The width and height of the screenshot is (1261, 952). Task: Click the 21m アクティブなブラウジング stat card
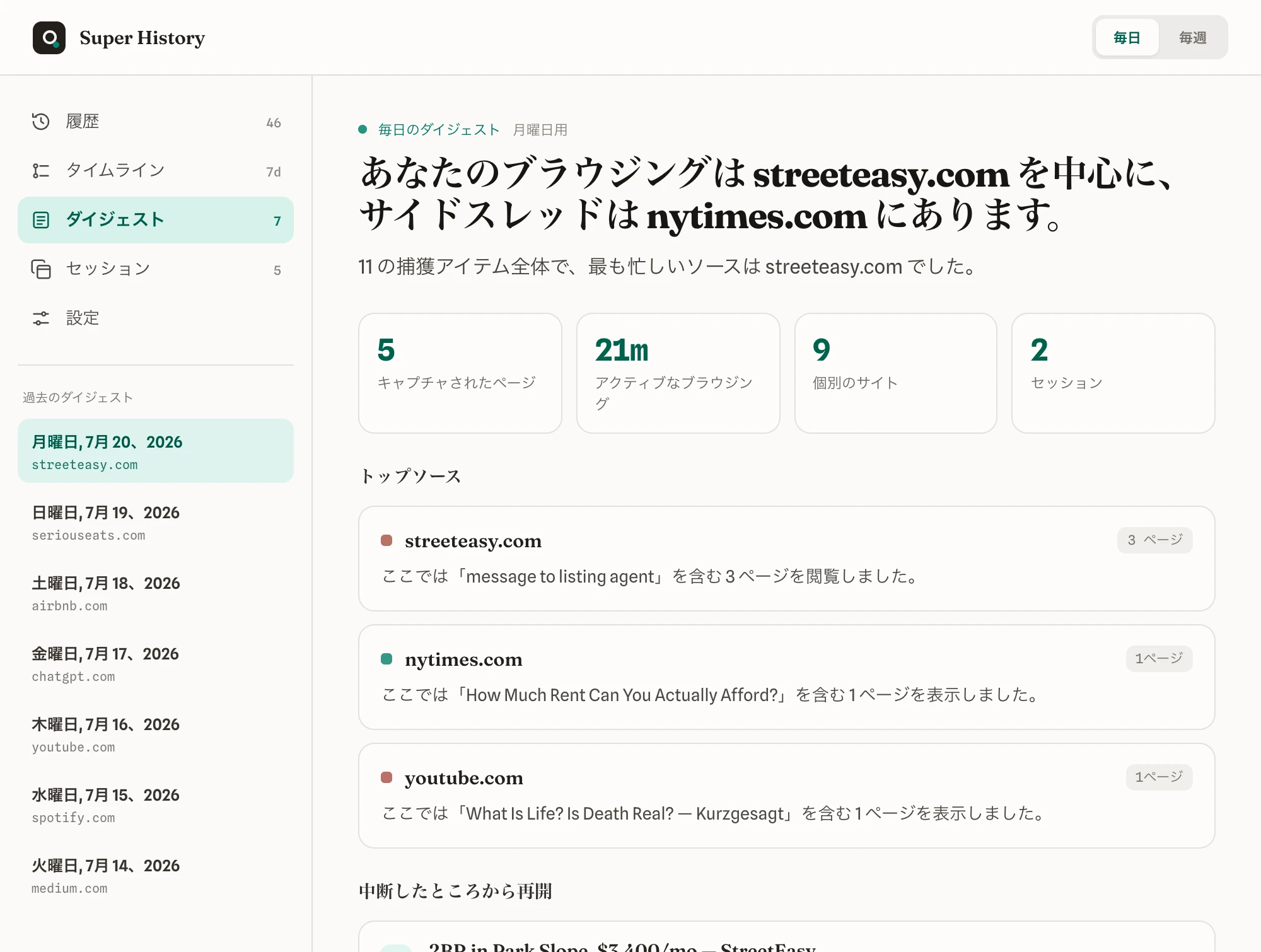pyautogui.click(x=678, y=373)
